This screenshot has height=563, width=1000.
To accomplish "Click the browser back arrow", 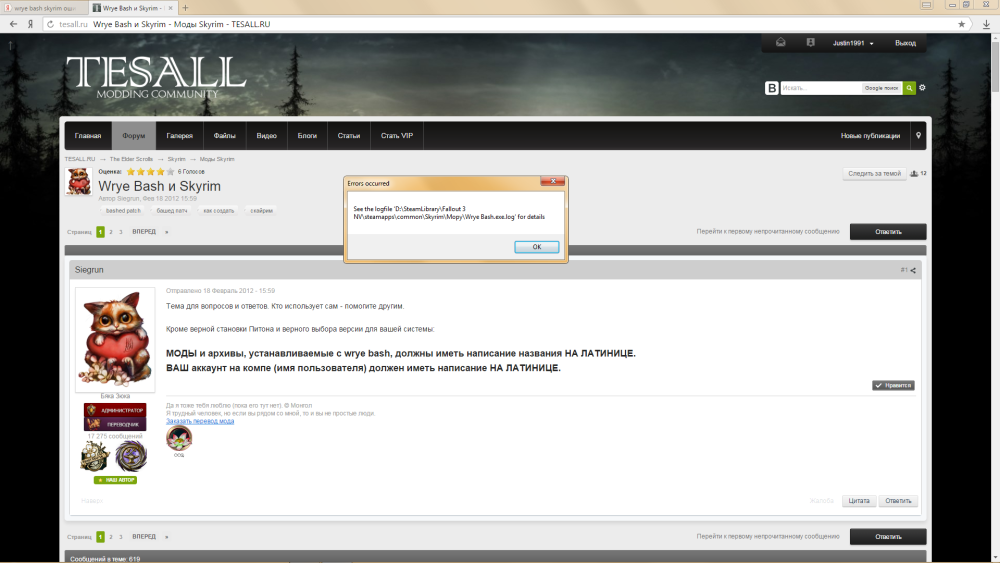I will click(x=13, y=24).
